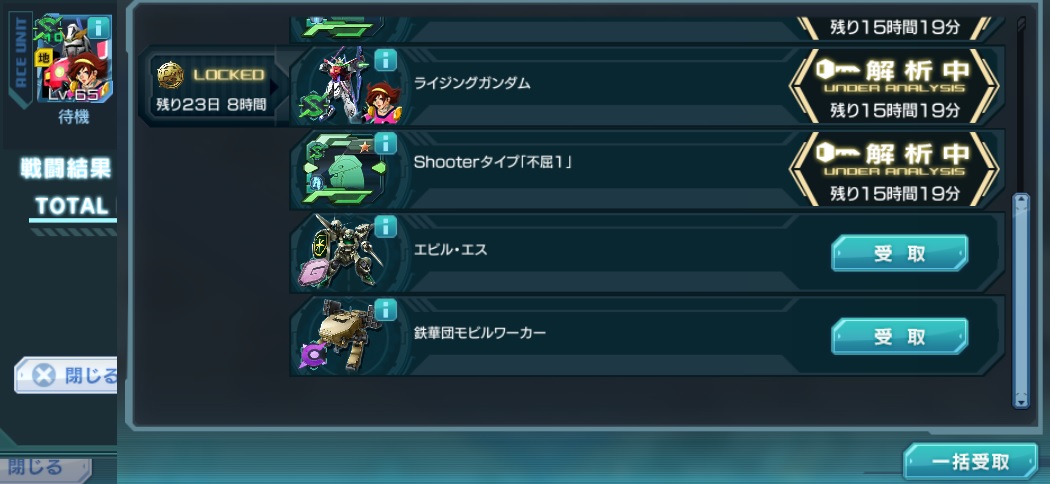Close panel with X 閉じる button

[66, 375]
